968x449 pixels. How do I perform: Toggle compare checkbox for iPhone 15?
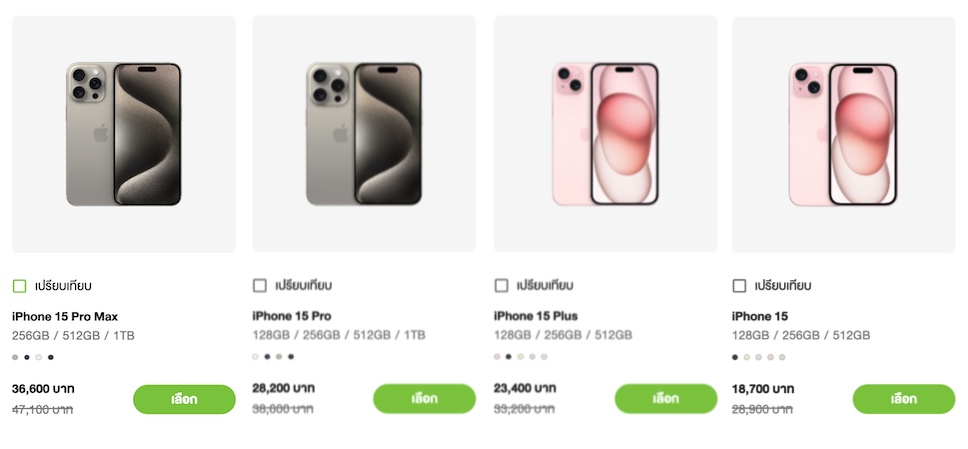[740, 286]
